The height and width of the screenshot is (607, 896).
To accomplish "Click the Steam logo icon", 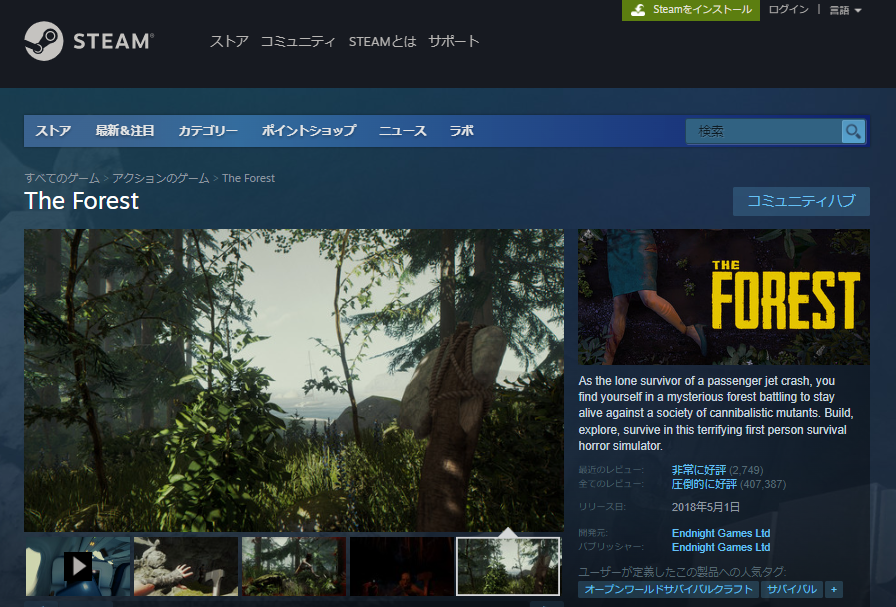I will [x=44, y=42].
